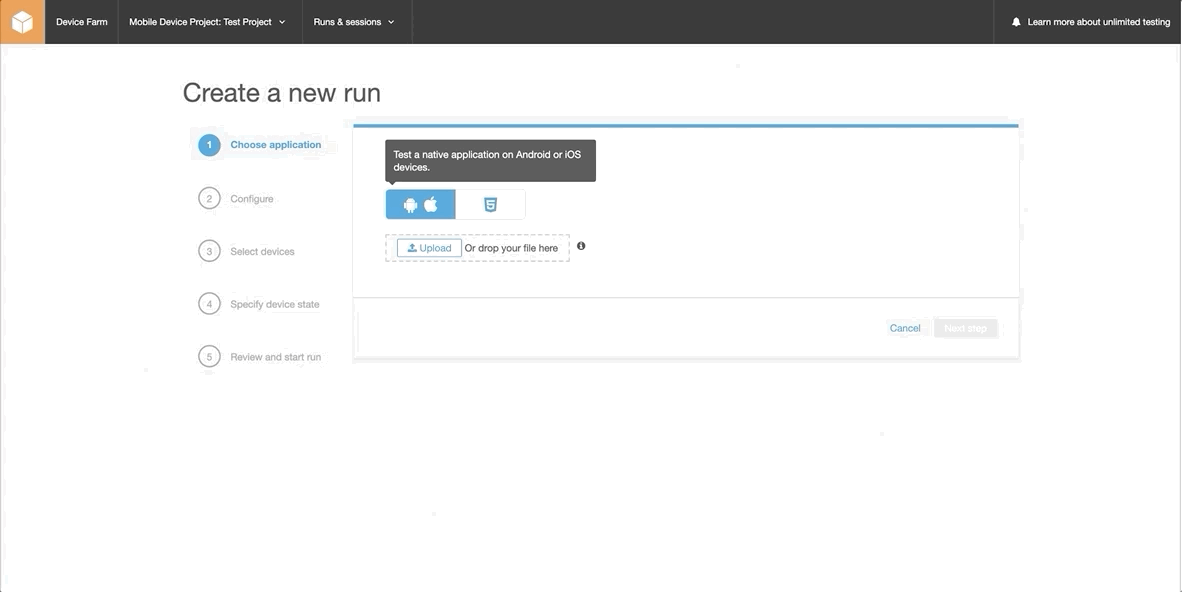Click the drop your file here area
The height and width of the screenshot is (592, 1182).
(511, 248)
